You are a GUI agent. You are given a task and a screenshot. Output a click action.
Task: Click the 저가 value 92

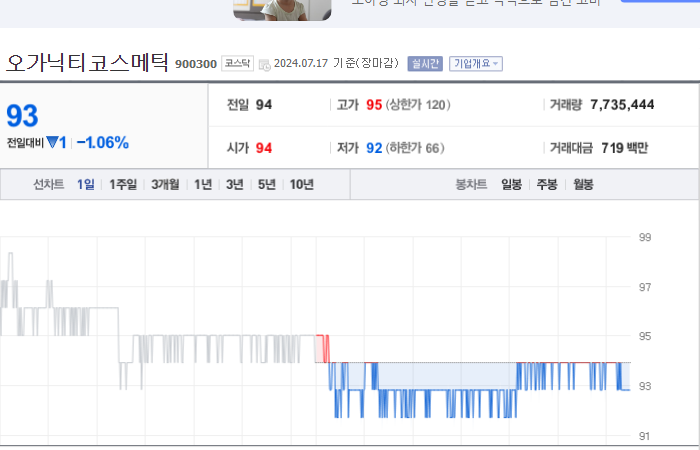click(x=374, y=148)
